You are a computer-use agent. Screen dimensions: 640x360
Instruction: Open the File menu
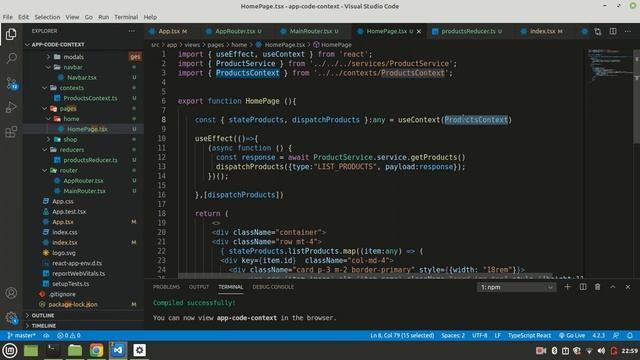(7, 17)
